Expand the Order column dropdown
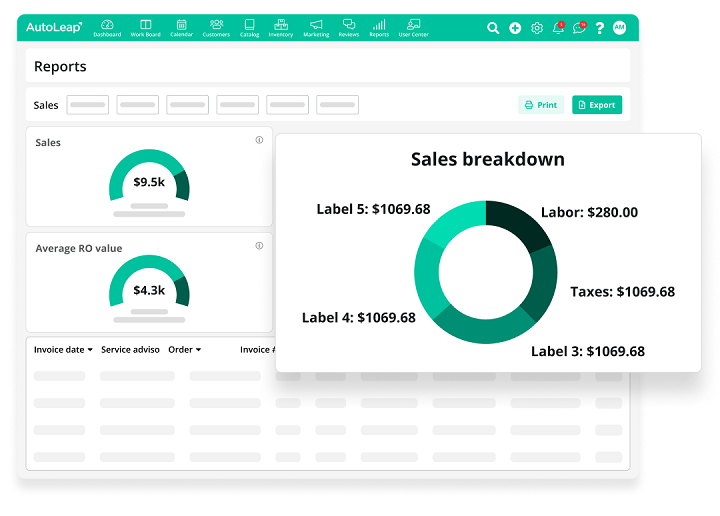720x516 pixels. pos(184,350)
